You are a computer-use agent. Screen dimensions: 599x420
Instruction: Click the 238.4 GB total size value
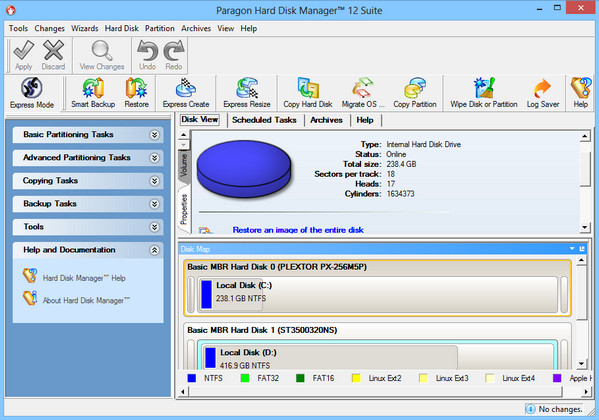click(401, 164)
